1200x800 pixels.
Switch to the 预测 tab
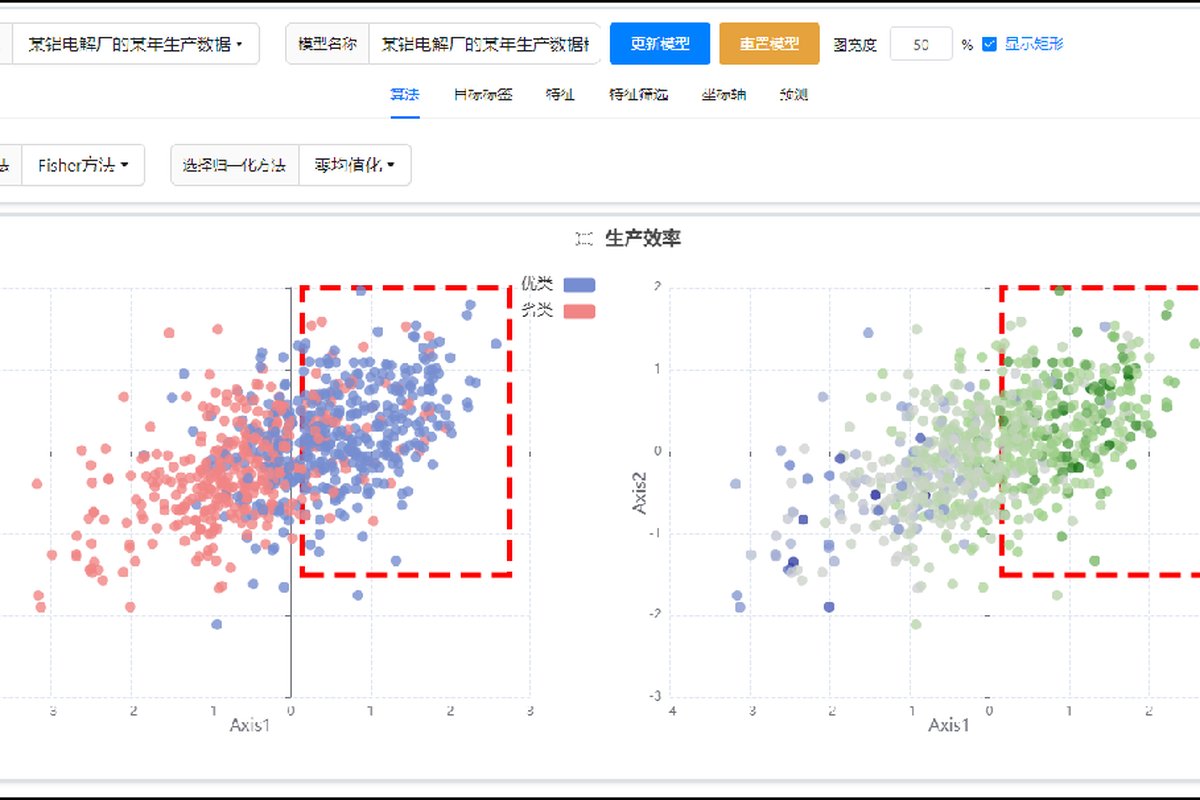(794, 95)
